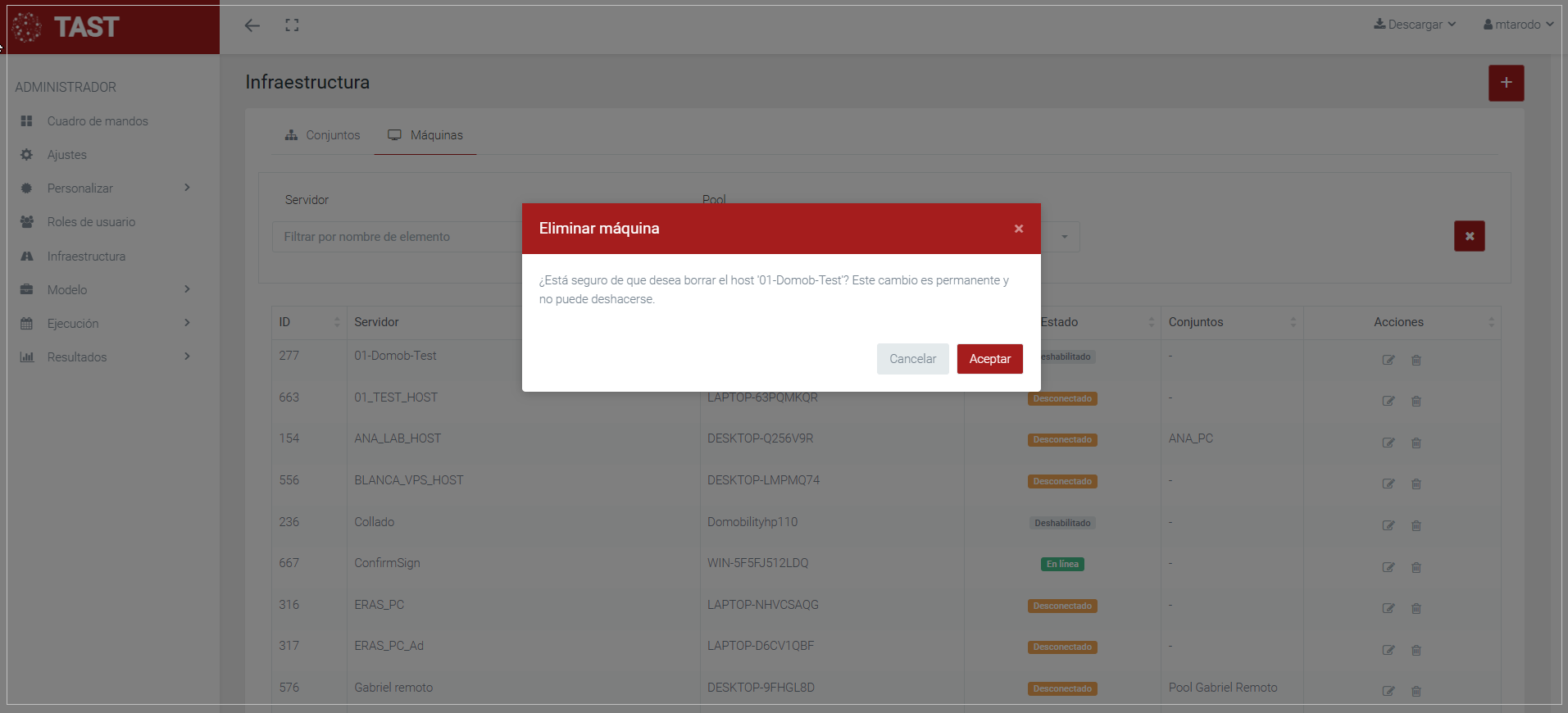Click the back arrow icon
1568x713 pixels.
coord(252,25)
